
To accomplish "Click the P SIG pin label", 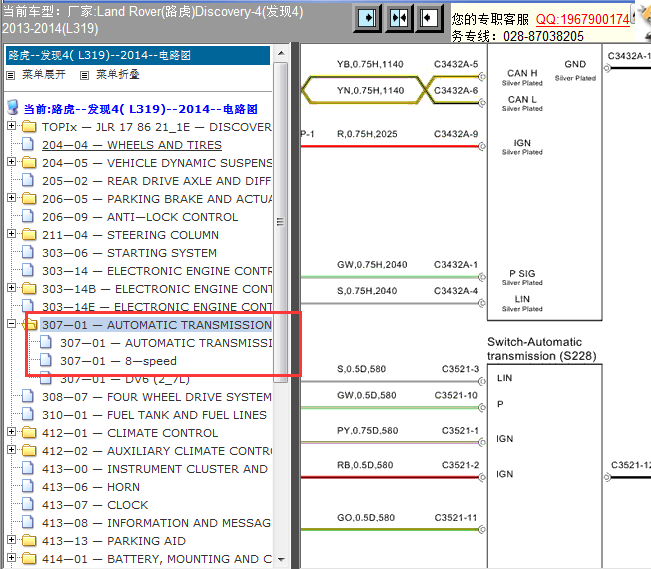I will pos(522,273).
